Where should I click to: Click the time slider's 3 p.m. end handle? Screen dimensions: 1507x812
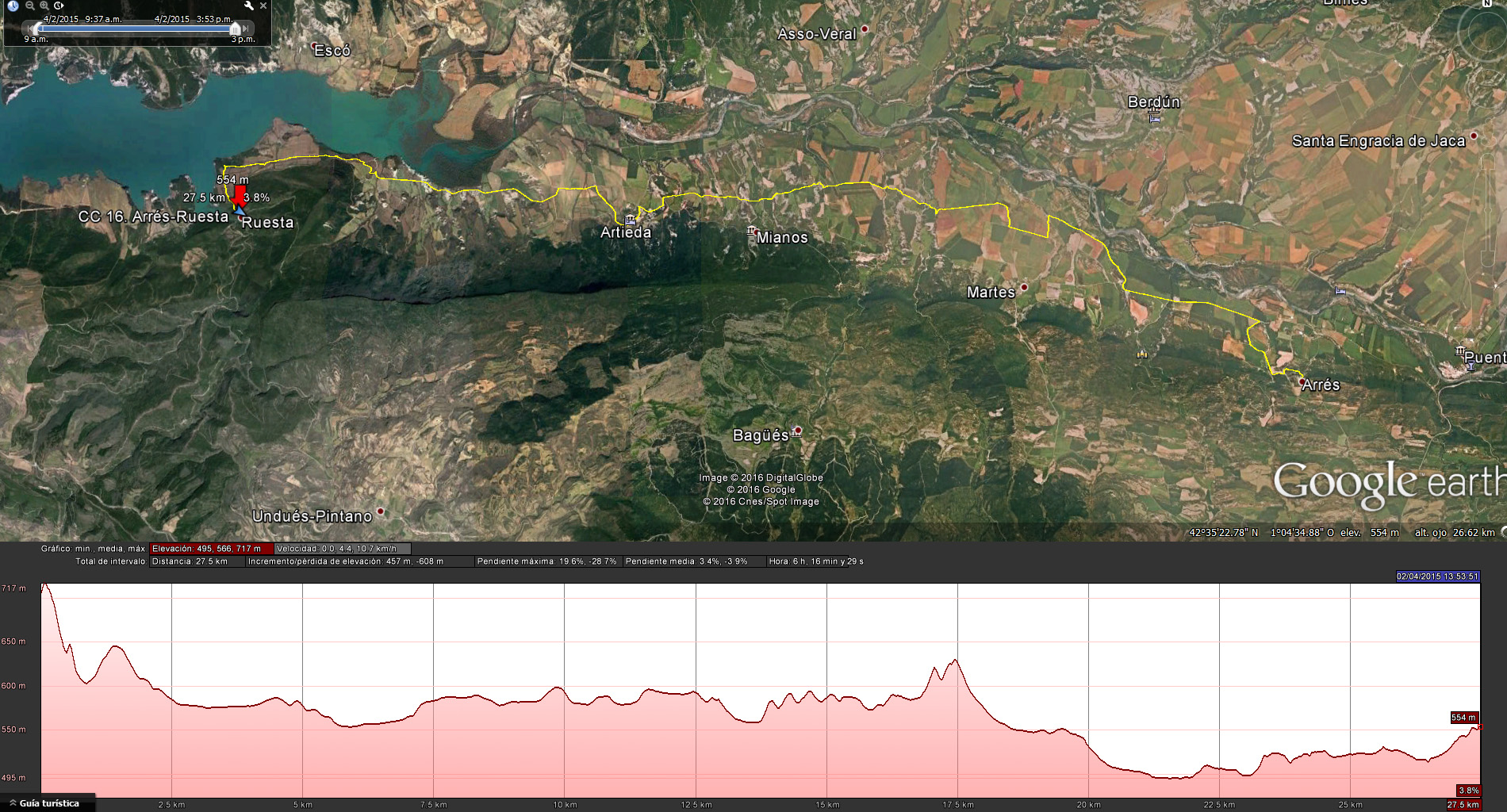tap(235, 29)
